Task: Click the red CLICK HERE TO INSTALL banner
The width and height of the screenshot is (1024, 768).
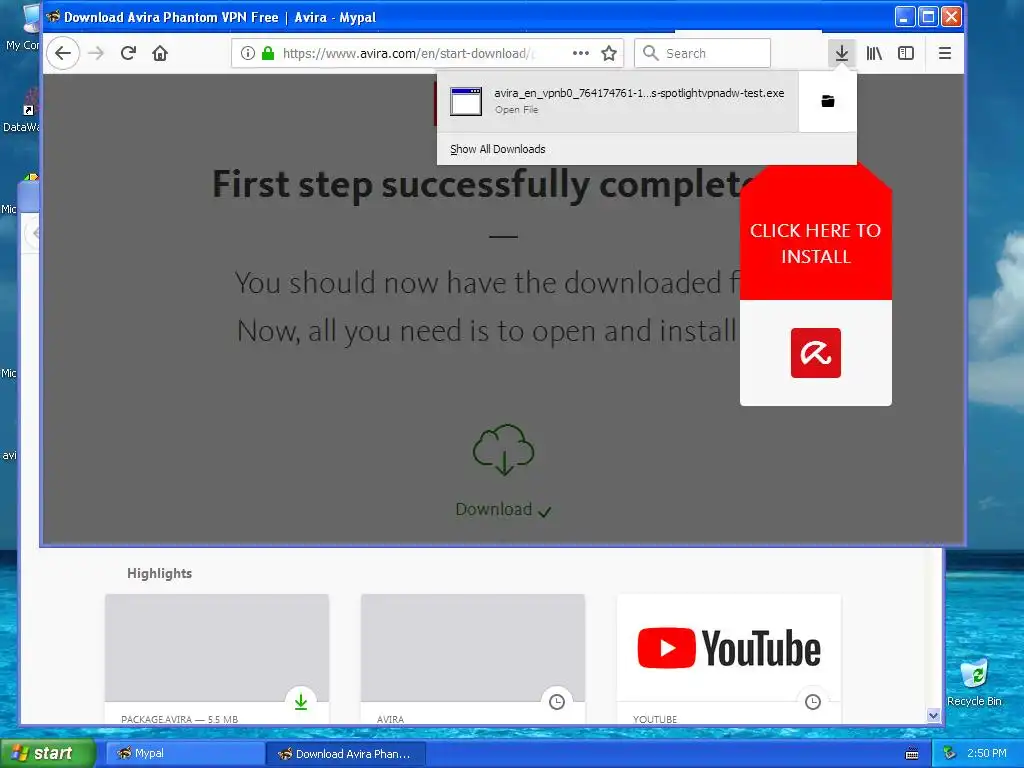Action: tap(816, 243)
